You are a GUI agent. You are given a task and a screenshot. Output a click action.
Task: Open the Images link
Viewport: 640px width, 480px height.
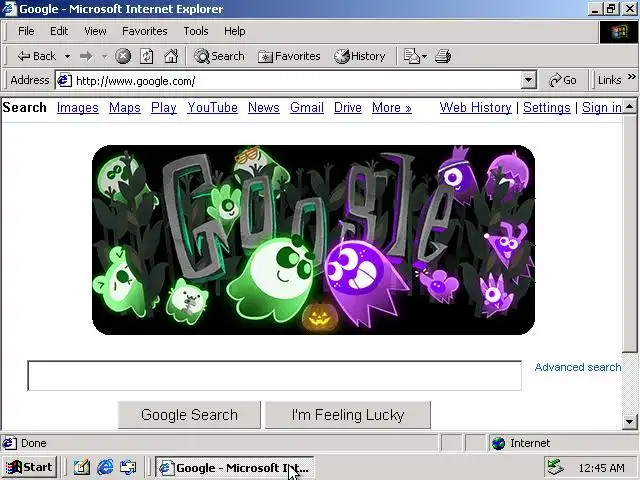pos(78,108)
